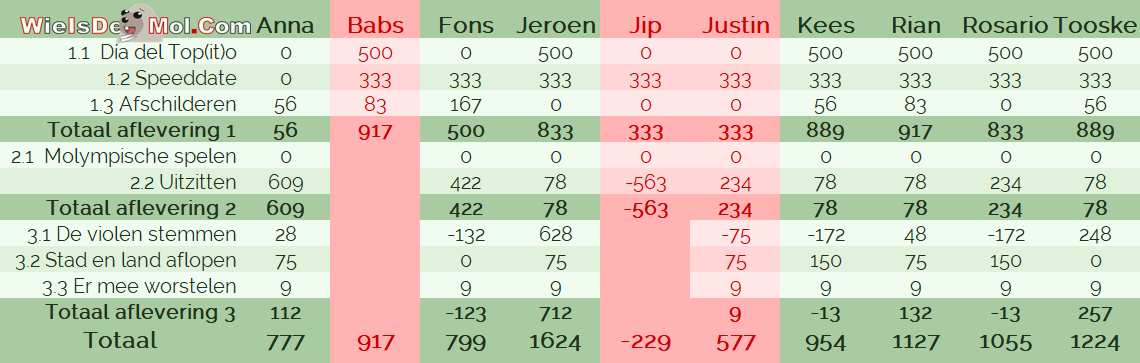
Task: Select Fons's 167 Afschilderen score
Action: (466, 105)
